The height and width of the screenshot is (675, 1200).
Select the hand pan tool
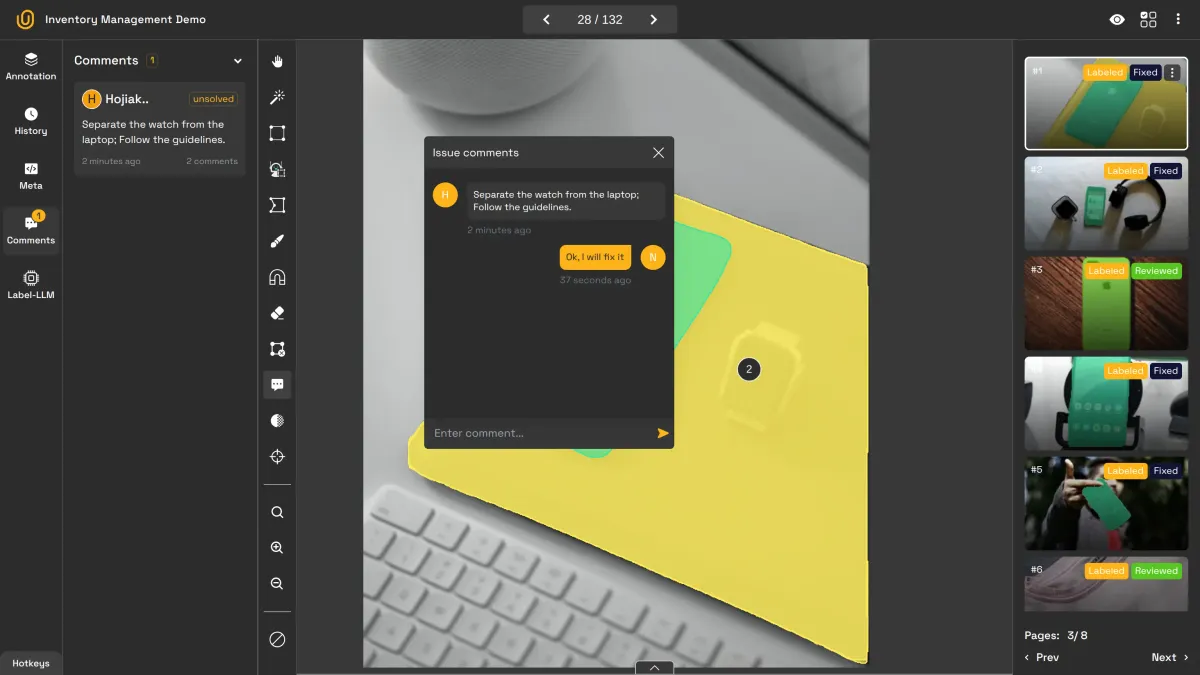click(x=277, y=61)
